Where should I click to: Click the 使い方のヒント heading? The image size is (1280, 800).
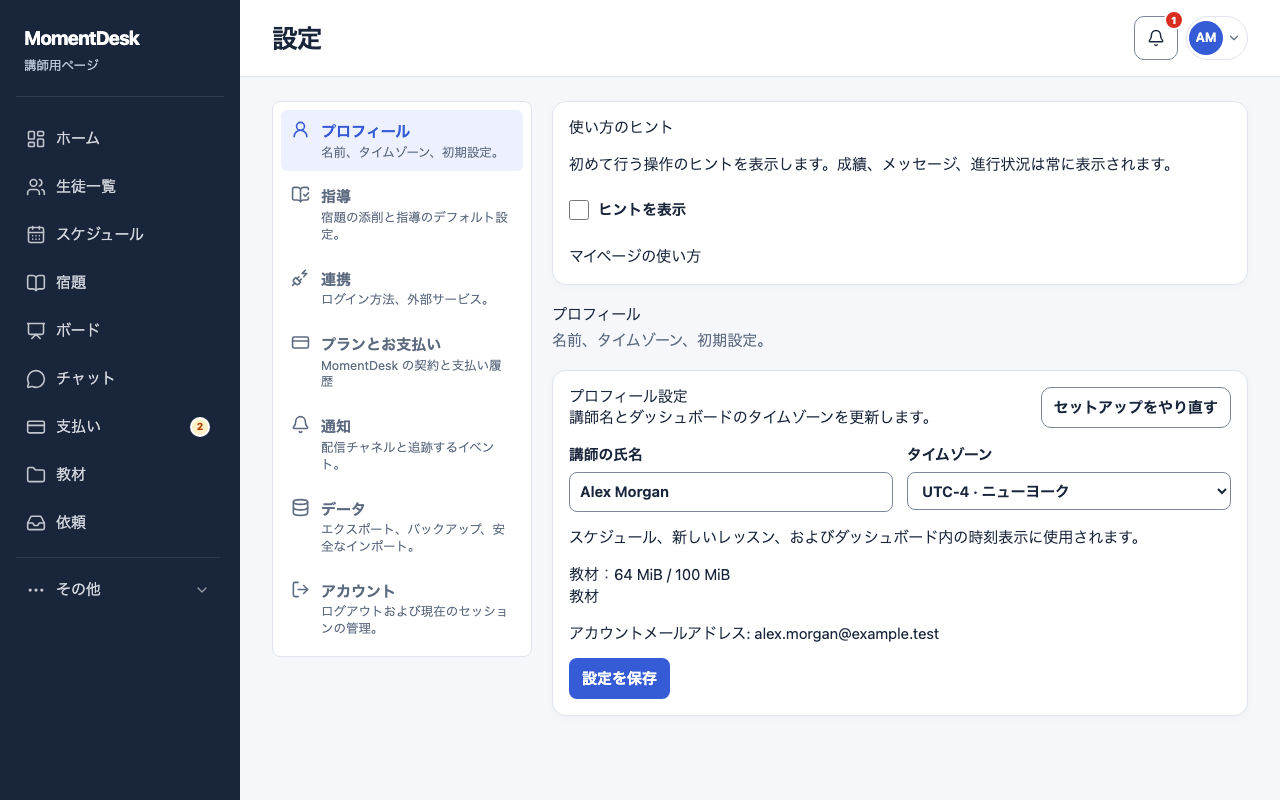621,127
